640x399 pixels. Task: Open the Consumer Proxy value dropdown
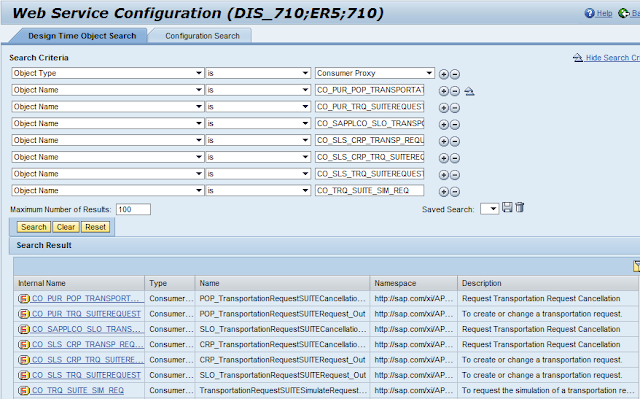pos(429,73)
